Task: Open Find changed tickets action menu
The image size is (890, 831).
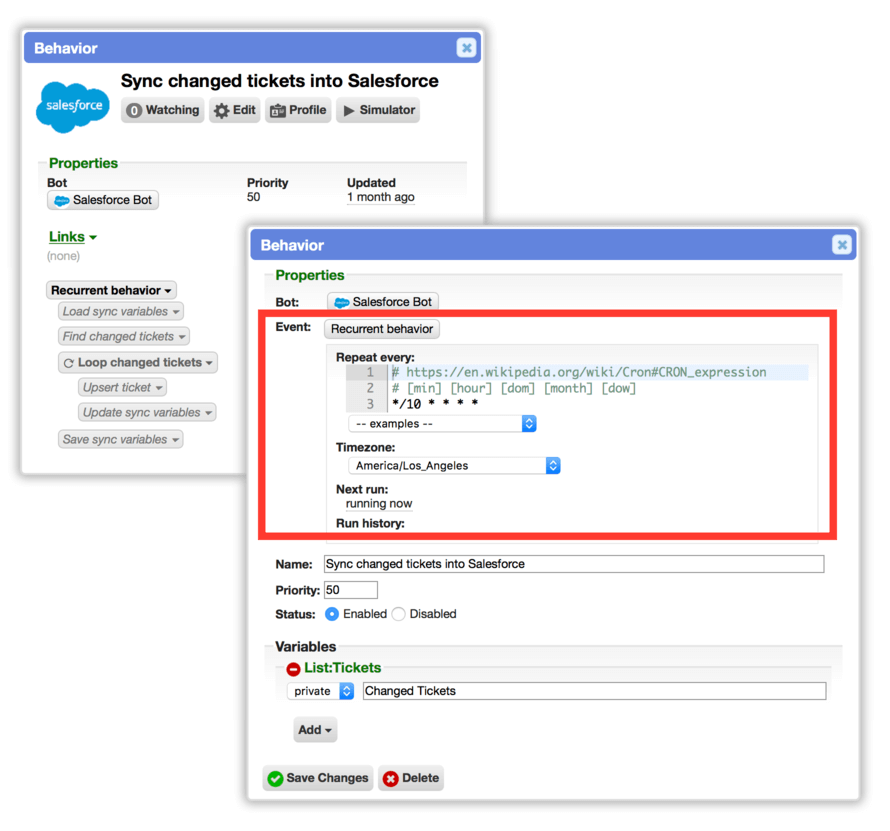Action: click(124, 336)
